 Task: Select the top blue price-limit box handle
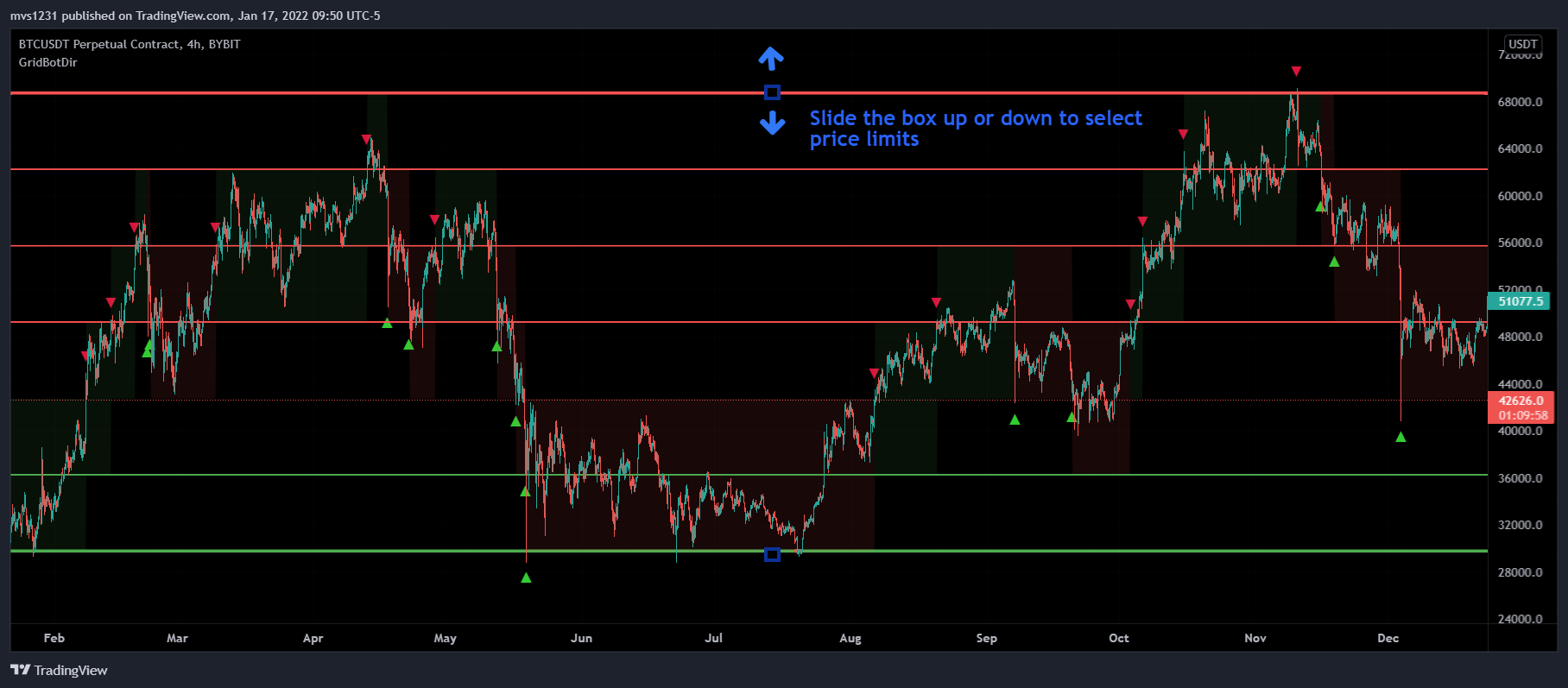tap(773, 92)
